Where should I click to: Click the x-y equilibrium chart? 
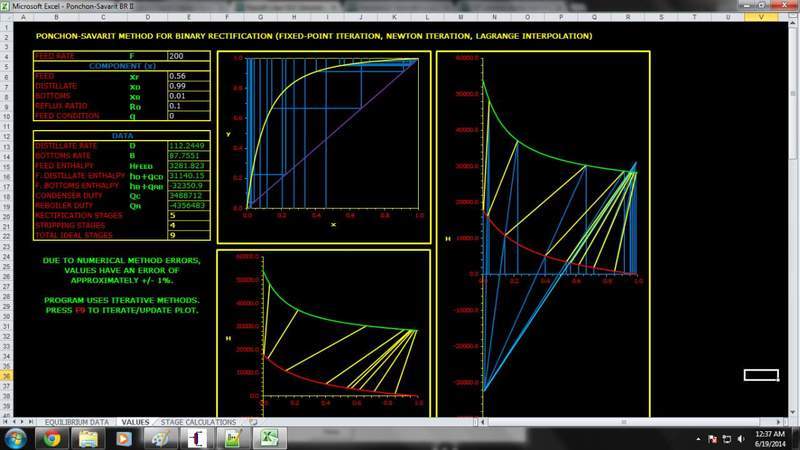[x=332, y=135]
